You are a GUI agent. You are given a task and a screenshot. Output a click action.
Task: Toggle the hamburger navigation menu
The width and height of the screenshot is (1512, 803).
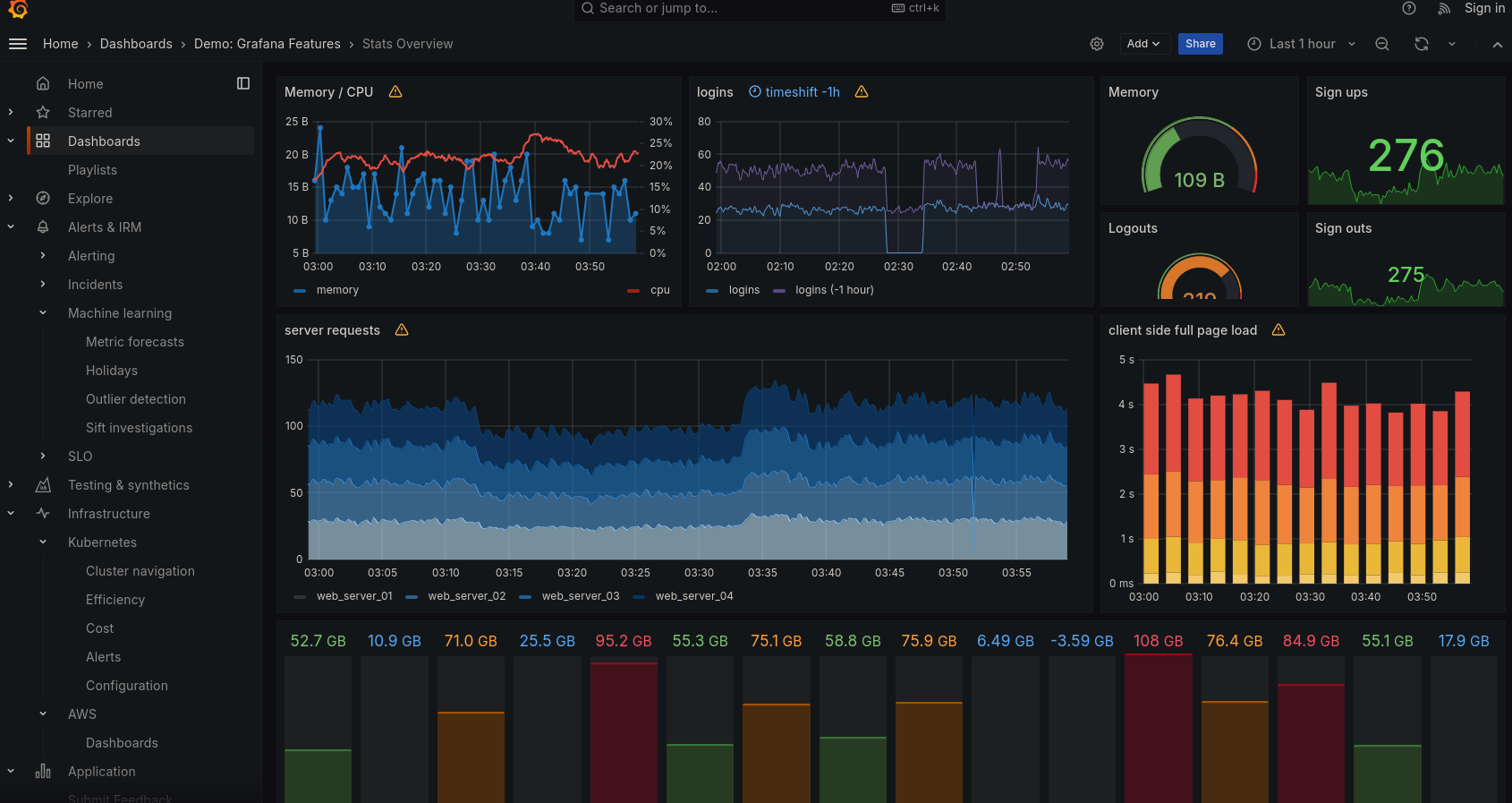click(18, 44)
